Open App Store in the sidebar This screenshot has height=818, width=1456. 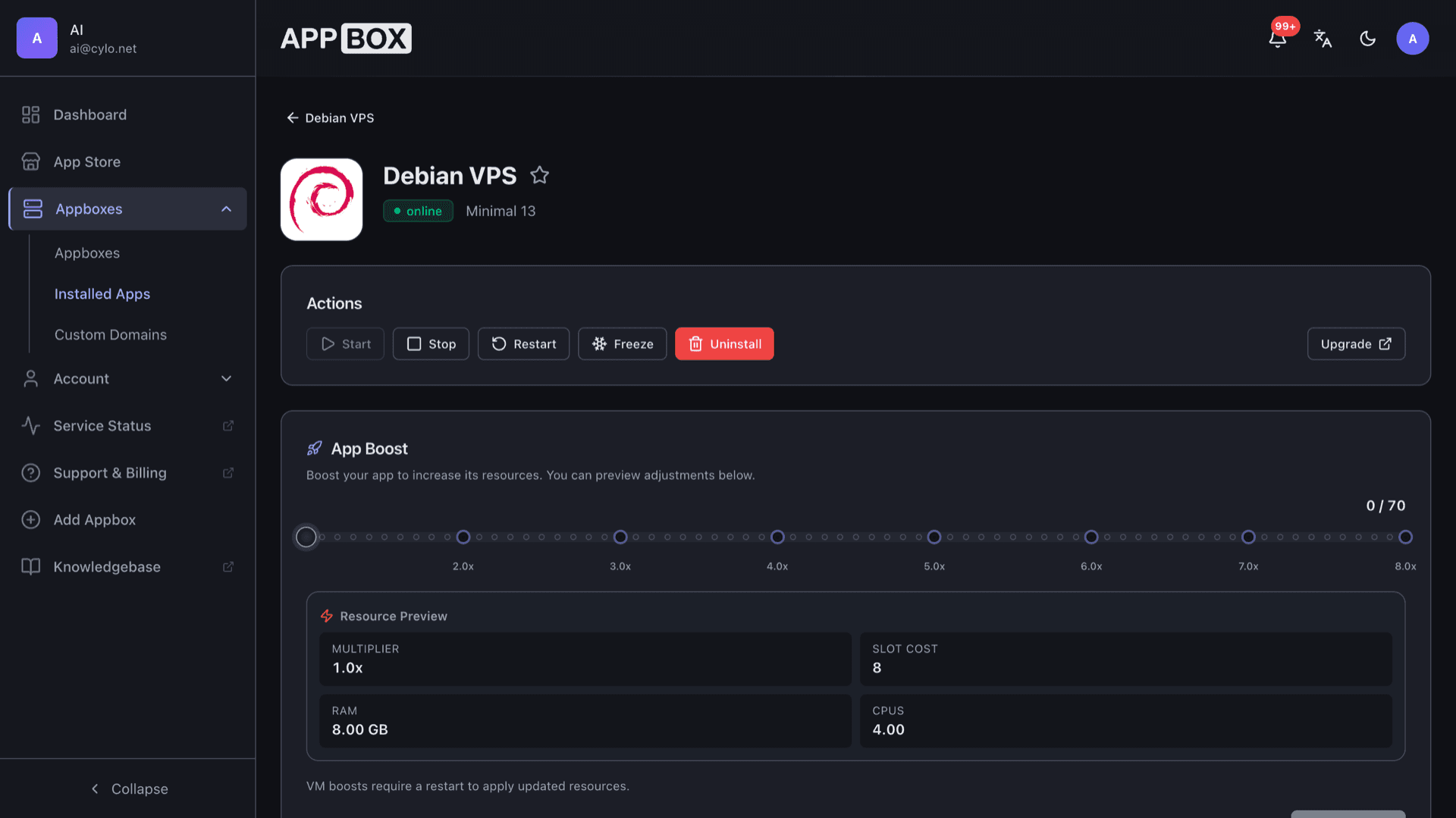pos(127,161)
